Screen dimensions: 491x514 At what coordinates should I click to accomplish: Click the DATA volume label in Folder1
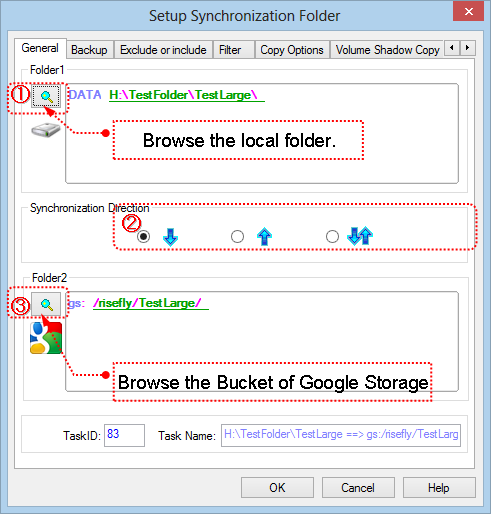[x=85, y=95]
